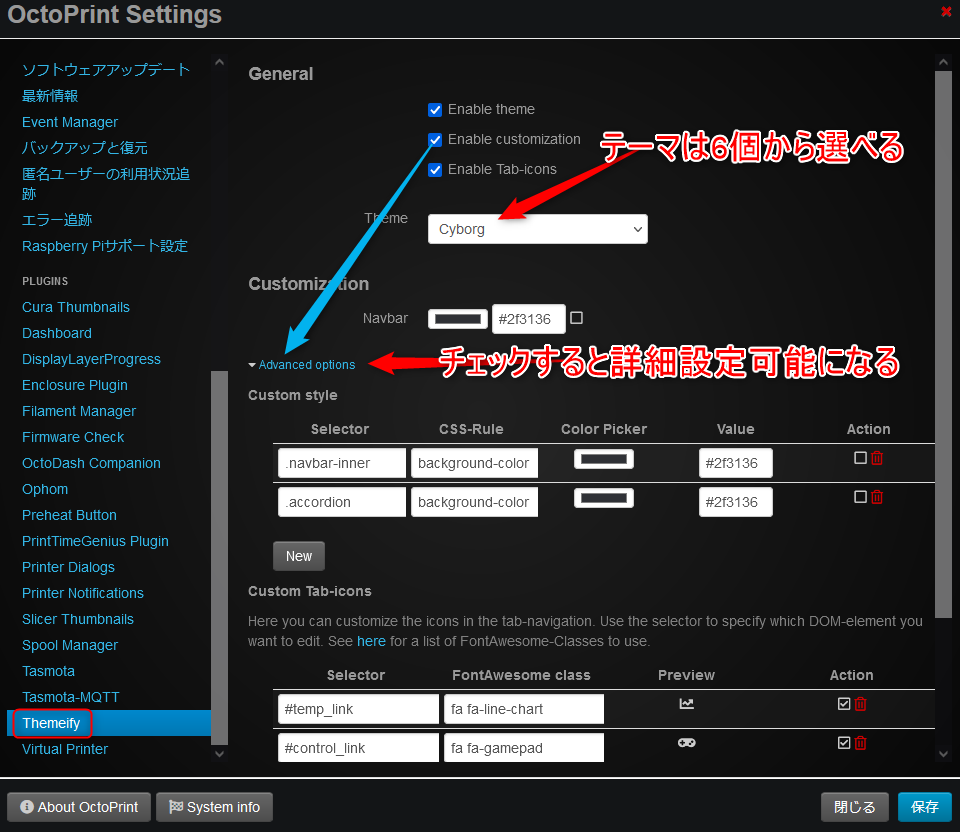Open エラー追跡 settings page
The image size is (960, 832).
point(57,220)
